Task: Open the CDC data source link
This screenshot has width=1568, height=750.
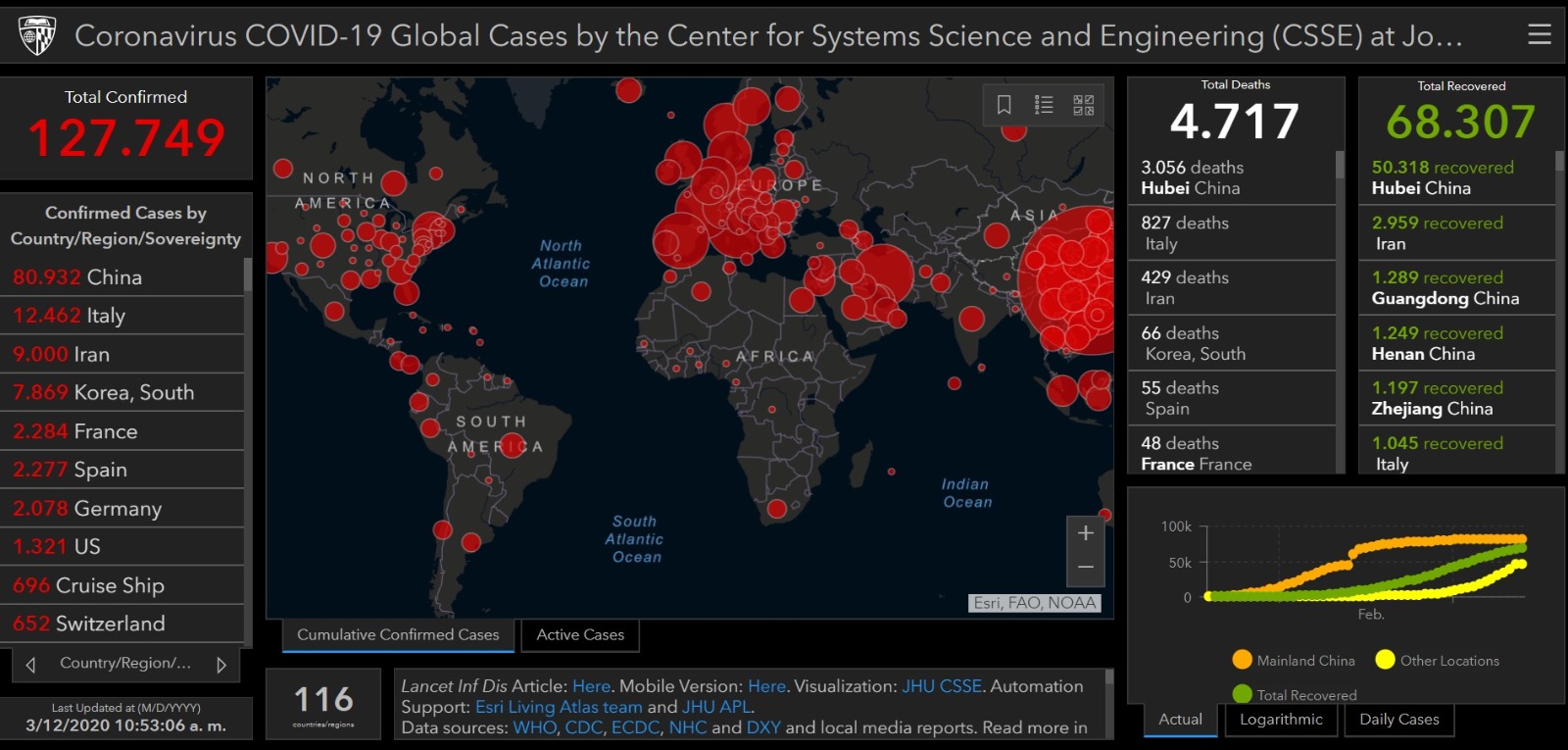Action: (x=583, y=727)
